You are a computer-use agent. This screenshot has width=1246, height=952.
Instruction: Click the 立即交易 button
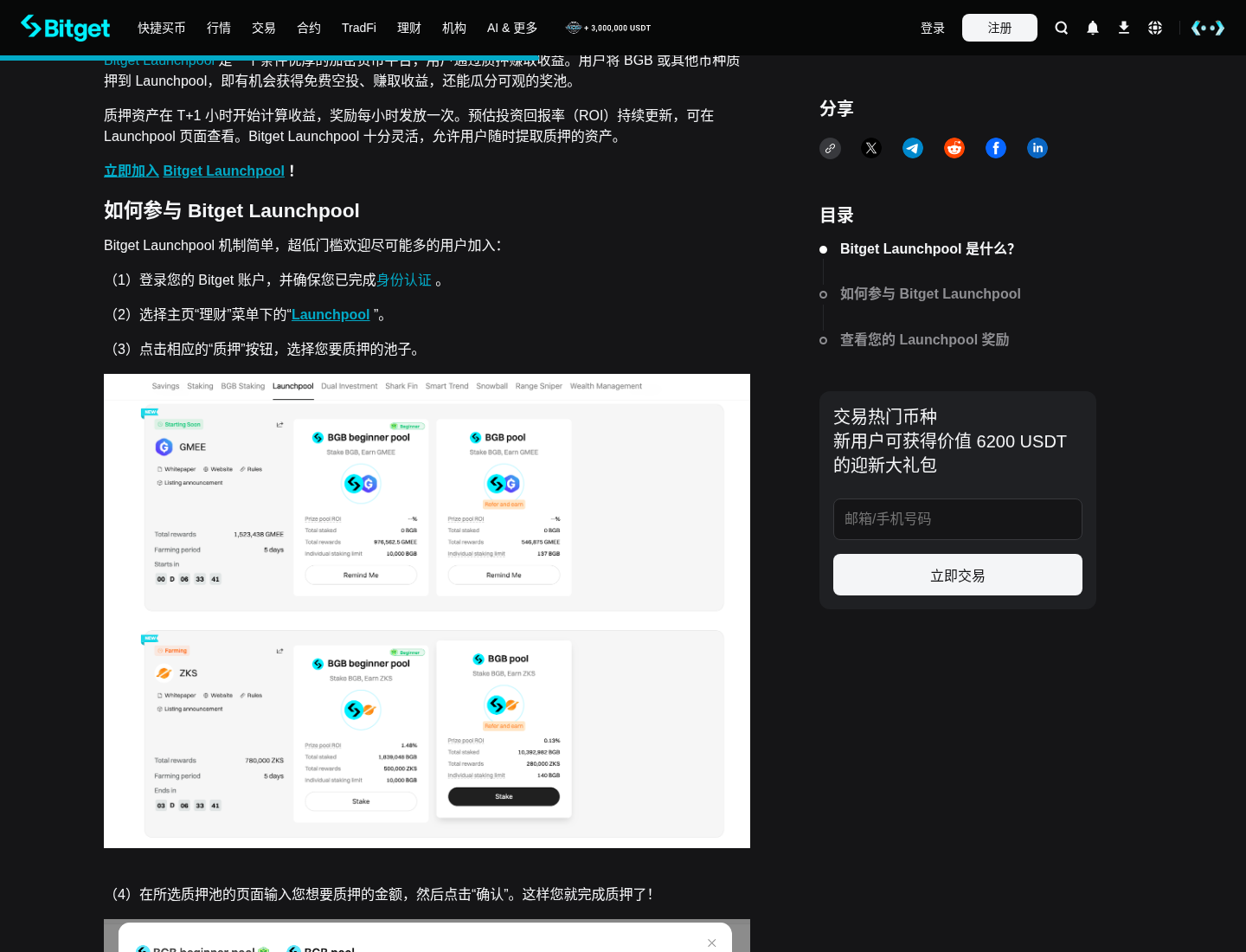(958, 575)
